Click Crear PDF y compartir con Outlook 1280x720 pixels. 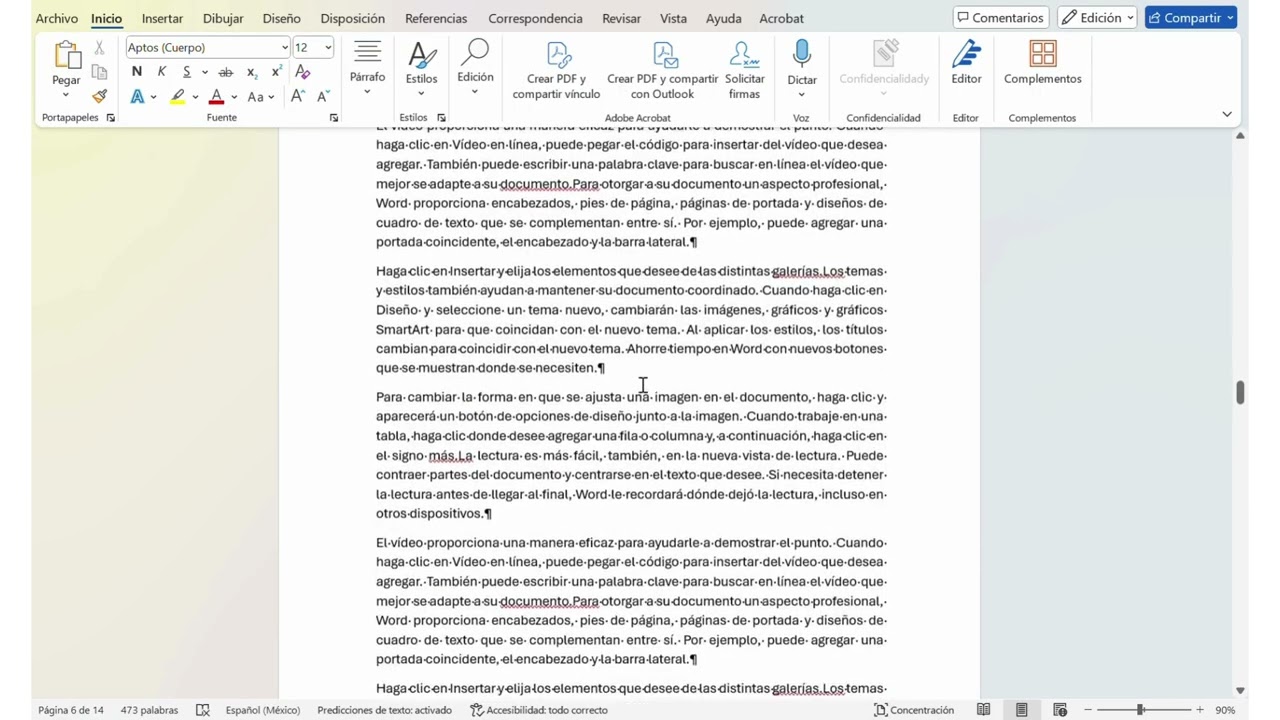point(662,70)
